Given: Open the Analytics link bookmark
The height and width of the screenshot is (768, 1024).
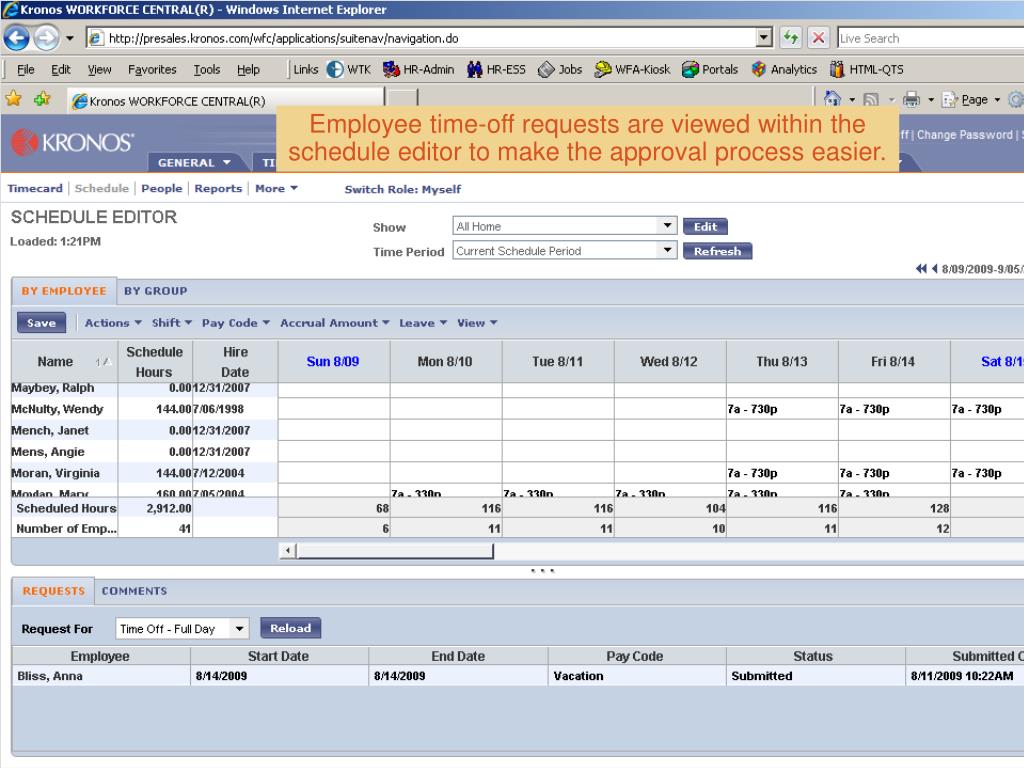Looking at the screenshot, I should (x=784, y=69).
